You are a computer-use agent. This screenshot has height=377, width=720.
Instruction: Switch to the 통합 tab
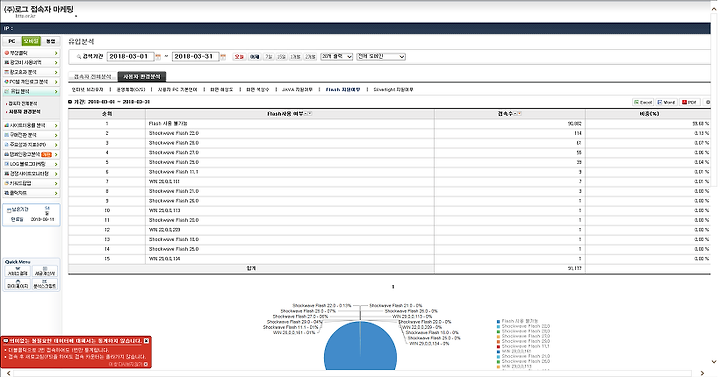(x=51, y=41)
